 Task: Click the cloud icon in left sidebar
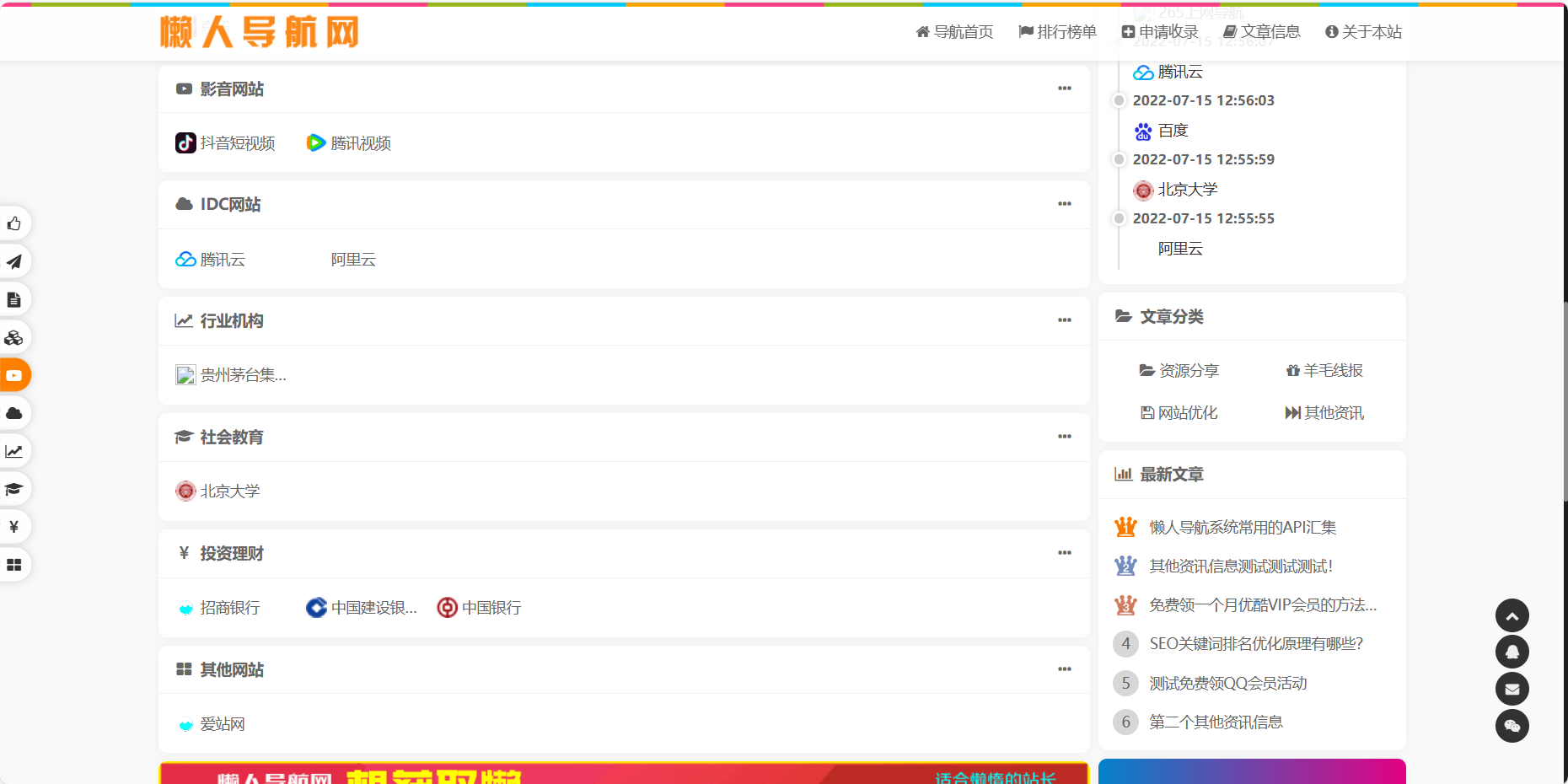pos(14,413)
